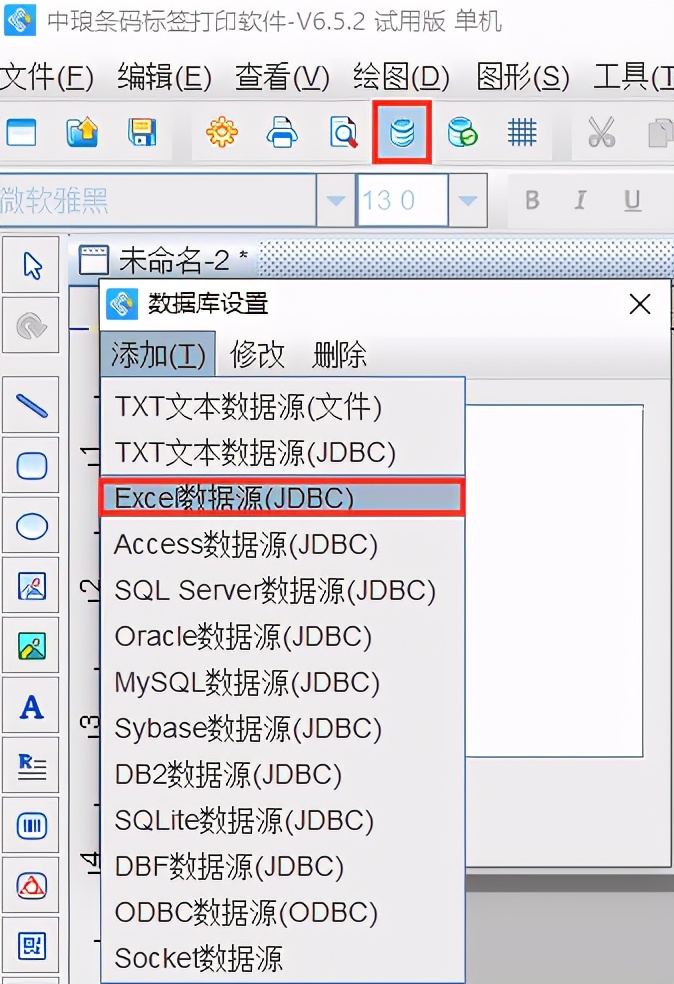This screenshot has width=674, height=984.
Task: Click the gray rotate tool icon
Action: 31,325
